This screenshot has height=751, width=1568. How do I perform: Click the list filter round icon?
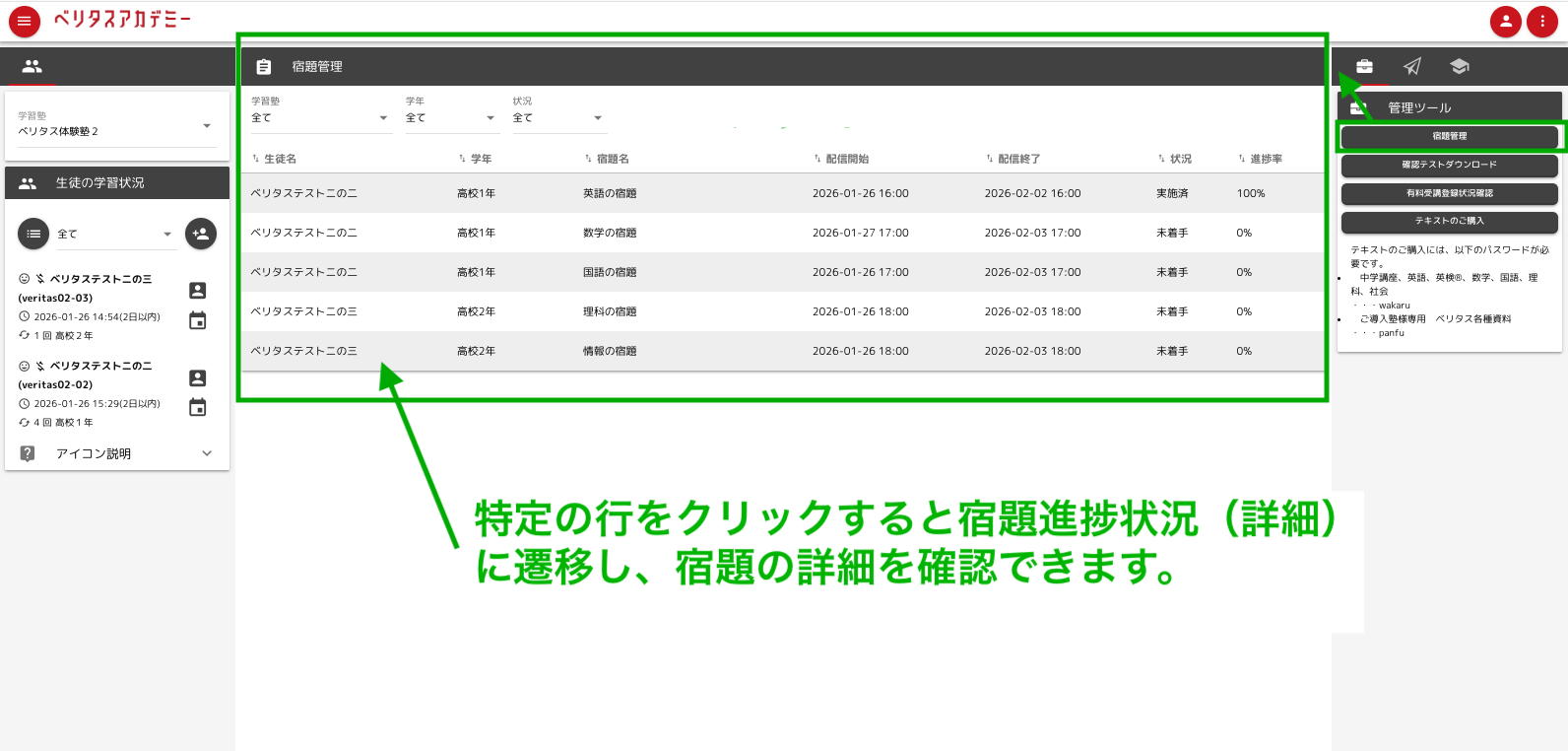click(33, 234)
